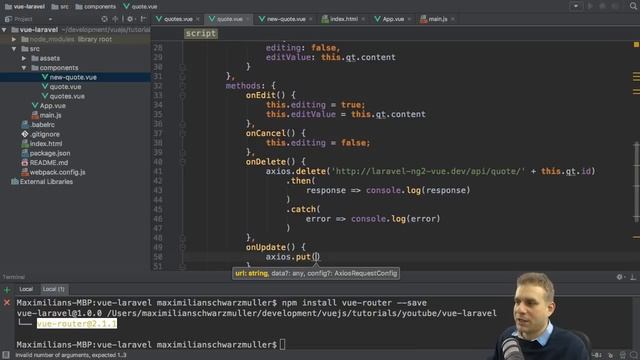Screen dimensions: 640x360
Task: Open the run configuration dropdown
Action: pos(576,6)
